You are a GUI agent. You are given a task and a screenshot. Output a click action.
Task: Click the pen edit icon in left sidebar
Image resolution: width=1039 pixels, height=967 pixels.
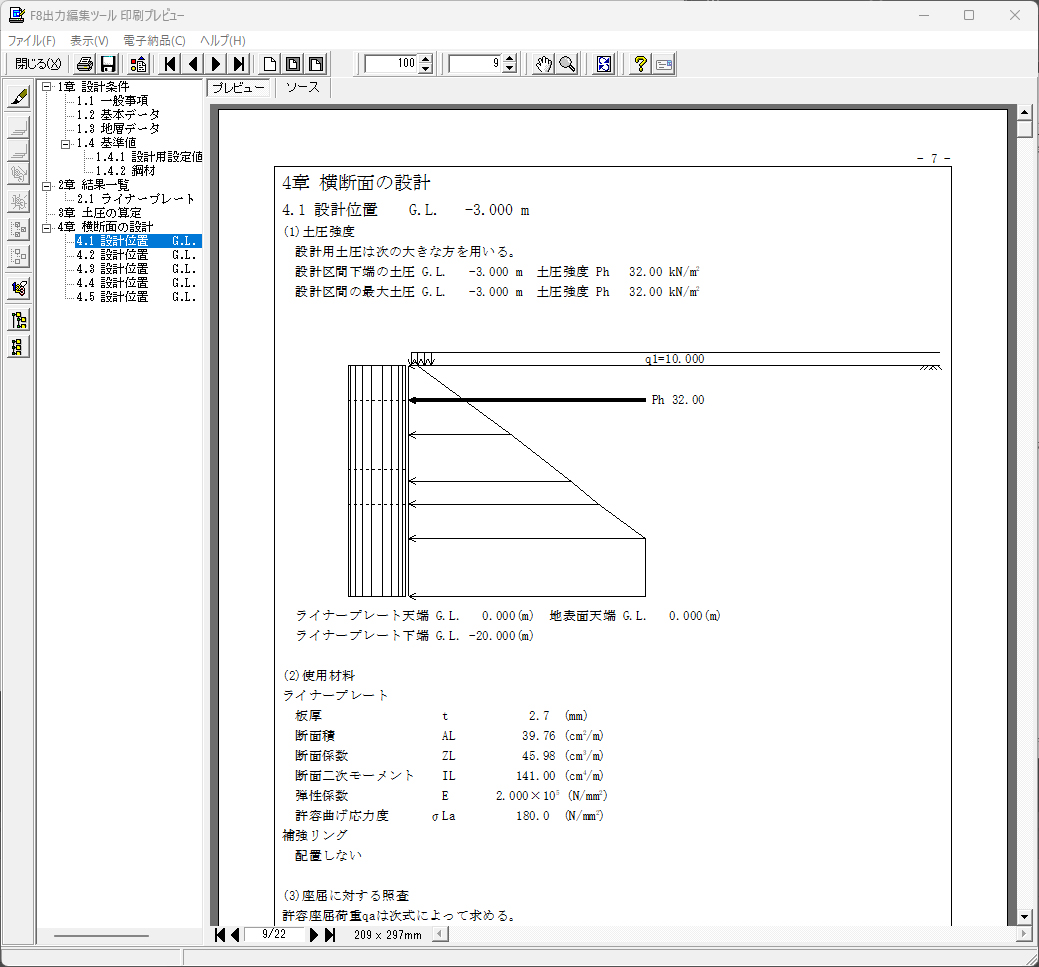point(18,97)
